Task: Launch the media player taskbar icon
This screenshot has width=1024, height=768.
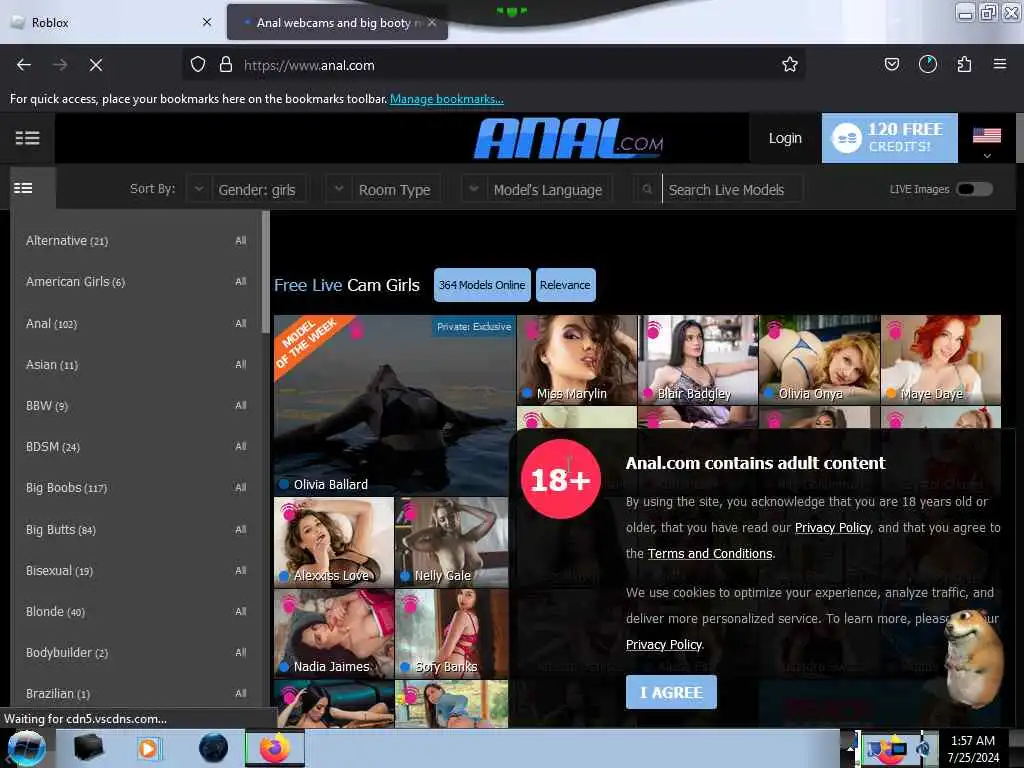Action: click(148, 748)
